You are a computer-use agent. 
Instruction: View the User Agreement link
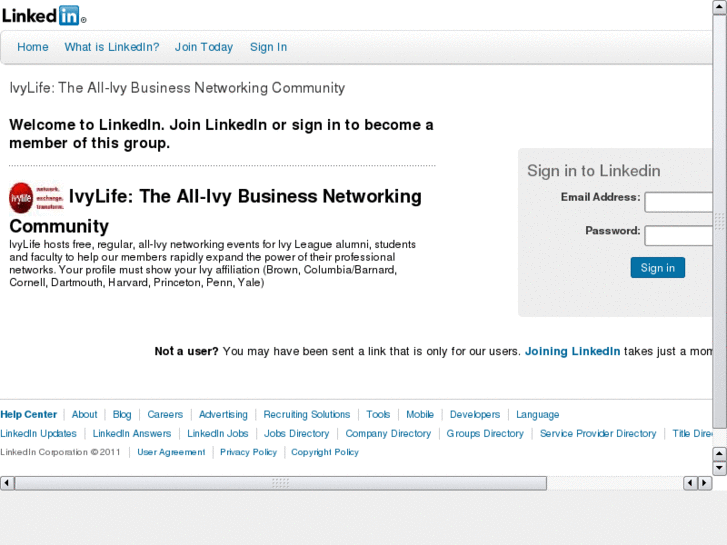pos(171,453)
